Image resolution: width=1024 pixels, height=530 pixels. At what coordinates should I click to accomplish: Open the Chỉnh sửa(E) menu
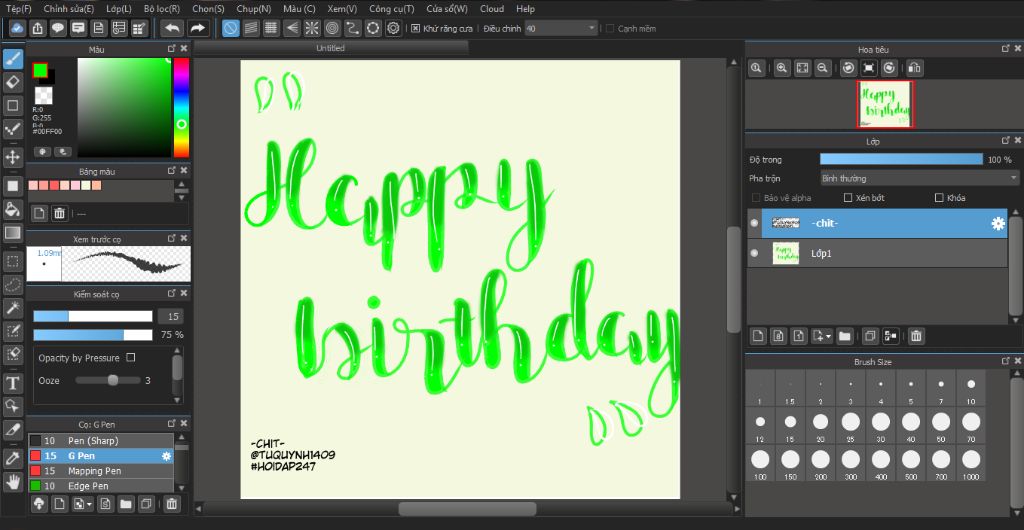[x=69, y=9]
